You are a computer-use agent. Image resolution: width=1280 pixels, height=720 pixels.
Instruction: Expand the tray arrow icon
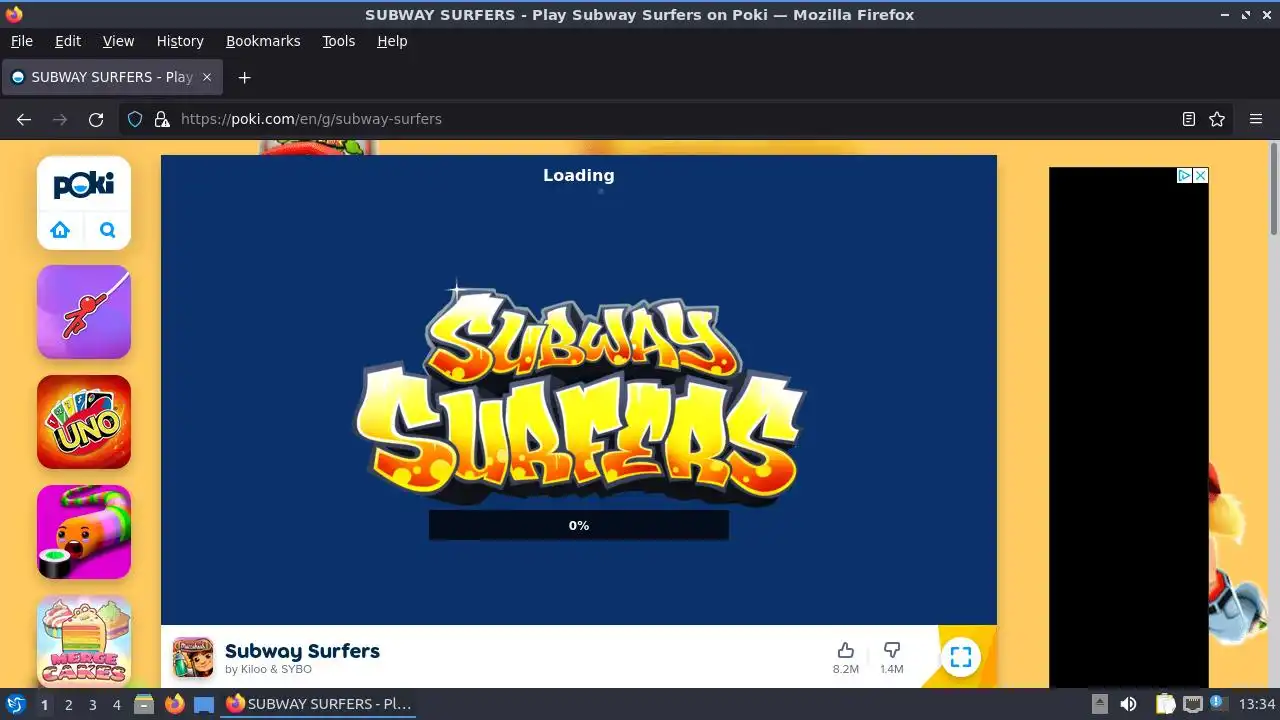pos(1099,704)
